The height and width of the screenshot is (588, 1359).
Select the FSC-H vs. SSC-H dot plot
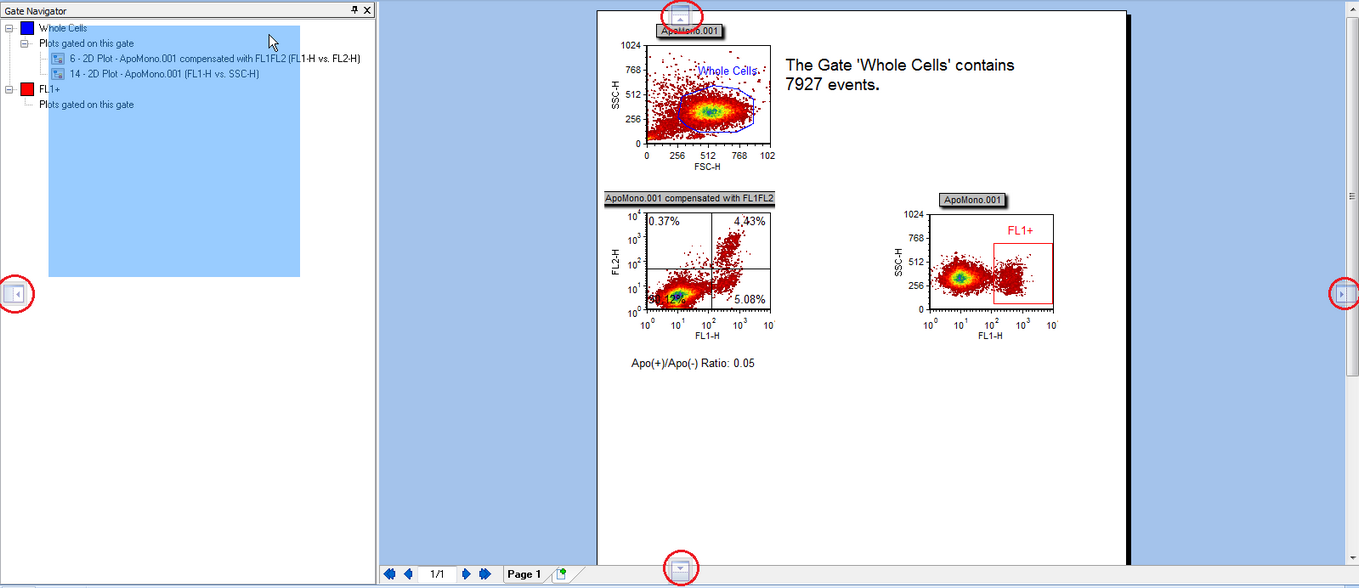coord(708,94)
